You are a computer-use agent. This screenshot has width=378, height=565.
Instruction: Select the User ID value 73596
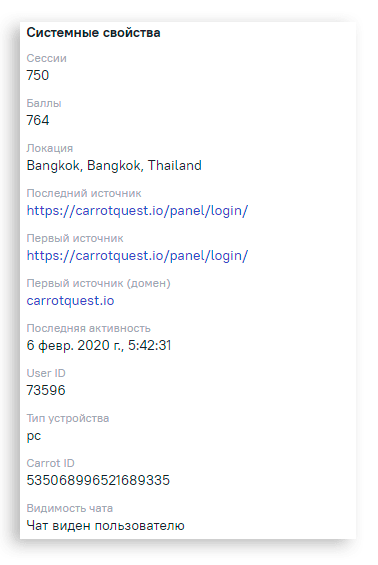coord(46,391)
